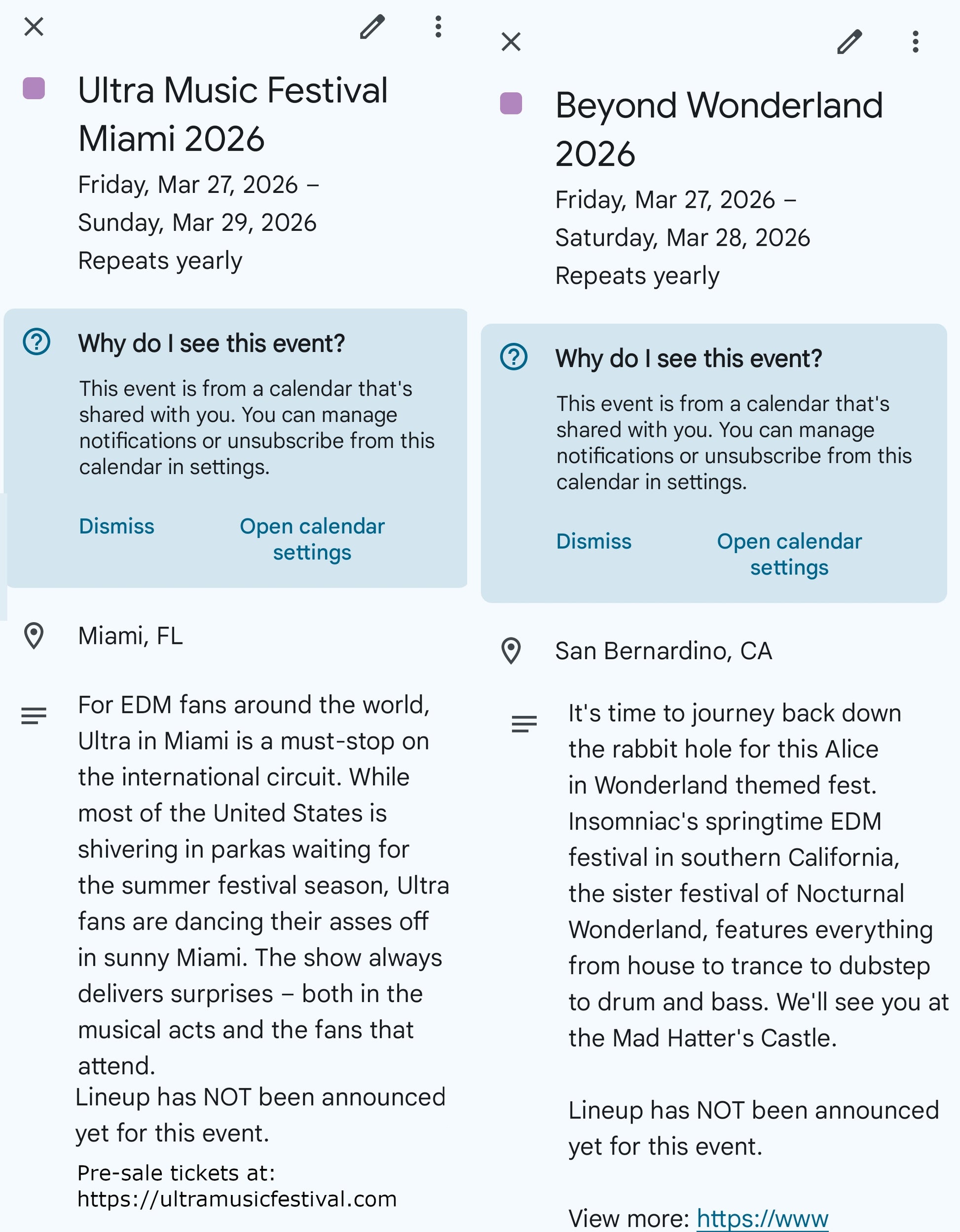Tap the San Bernardino, CA location text
This screenshot has height=1232, width=960.
(664, 651)
